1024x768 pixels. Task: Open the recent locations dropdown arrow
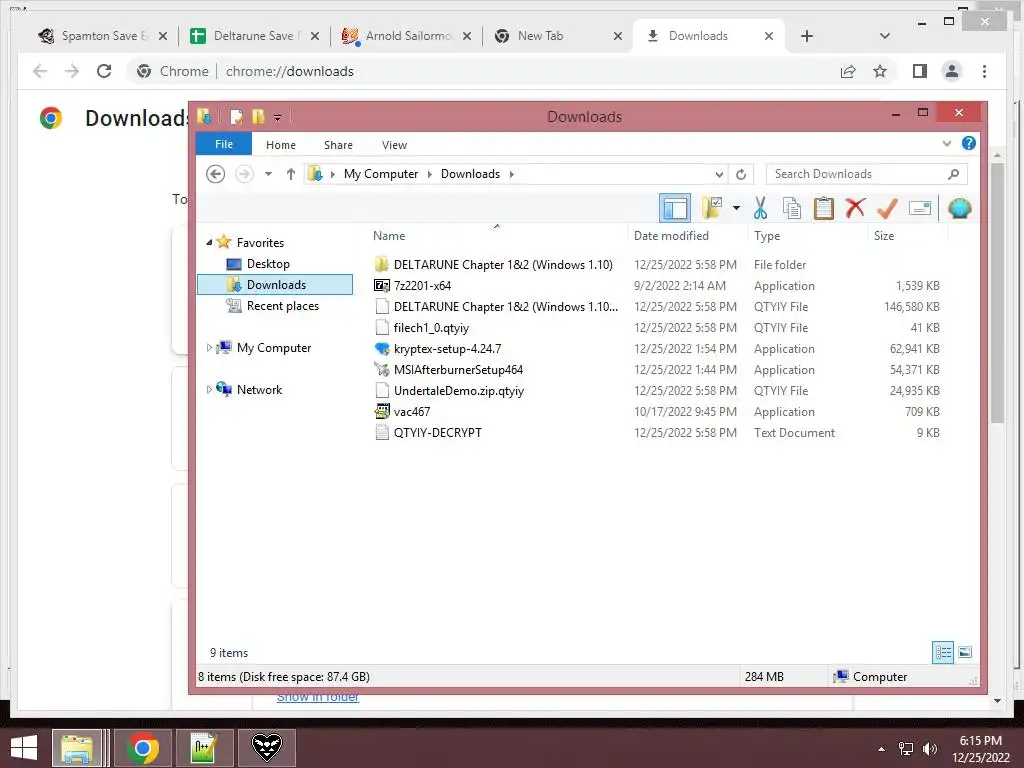click(268, 174)
